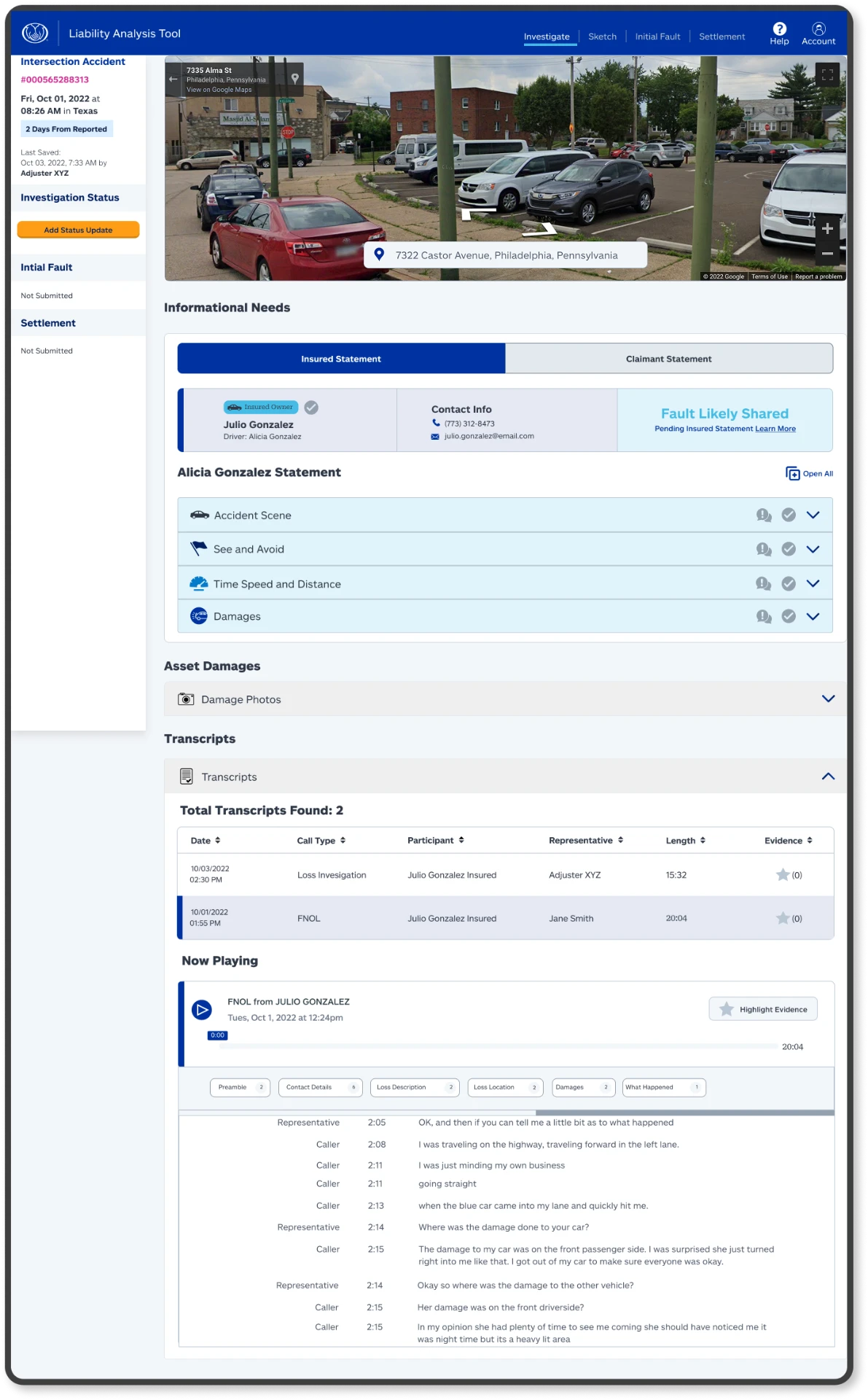Select the Claimant Statement tab
The height and width of the screenshot is (1400, 868).
coord(669,359)
